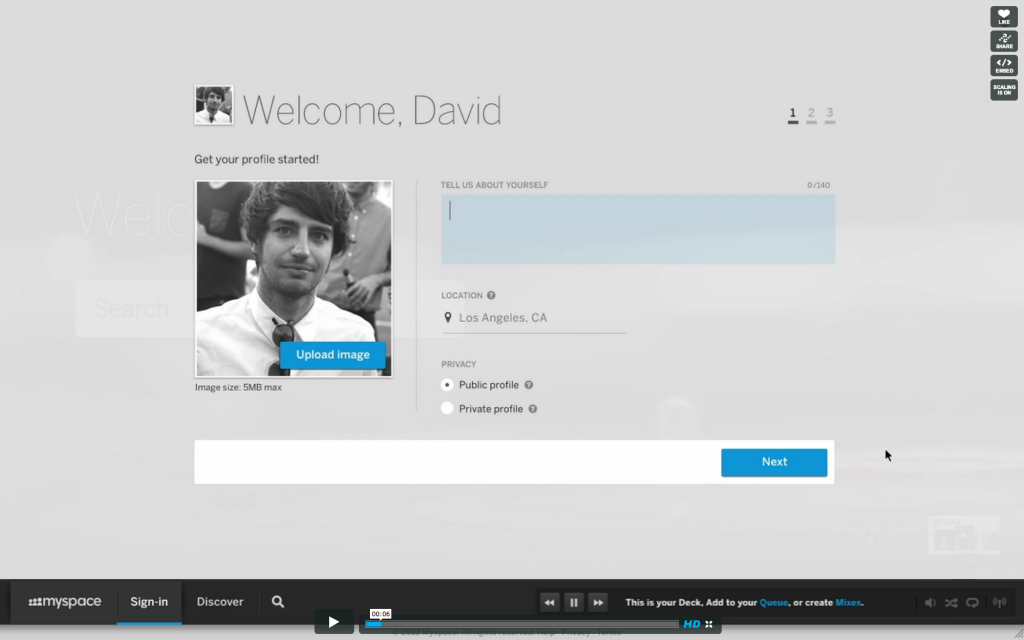Focus the Tell us about yourself box
The width and height of the screenshot is (1024, 640).
[x=638, y=229]
